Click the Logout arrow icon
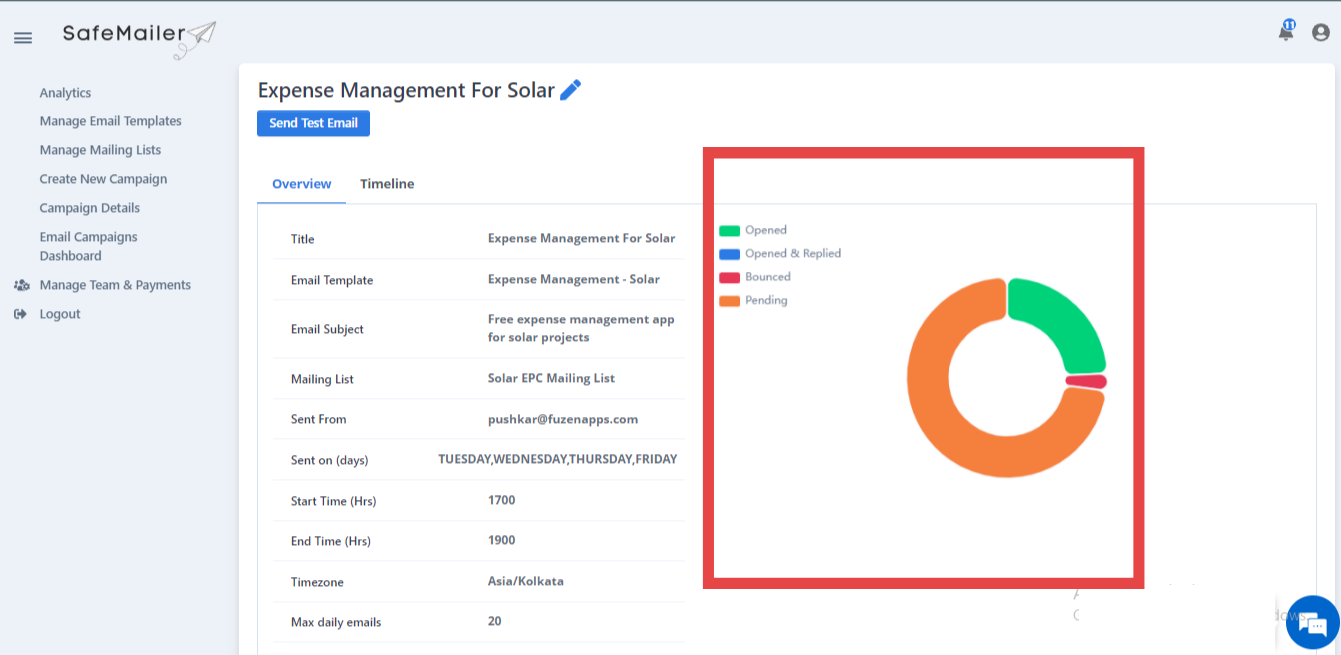1341x655 pixels. tap(20, 313)
